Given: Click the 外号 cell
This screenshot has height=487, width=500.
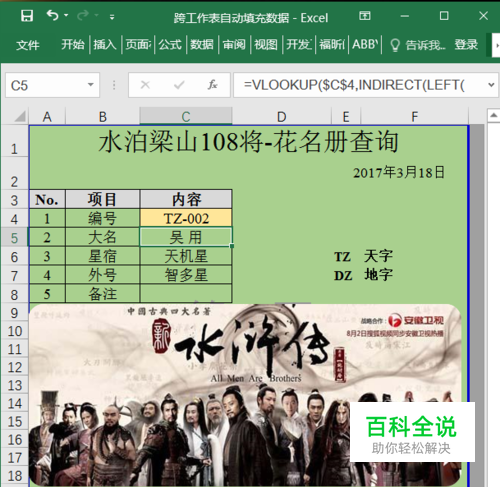Looking at the screenshot, I should tap(102, 275).
